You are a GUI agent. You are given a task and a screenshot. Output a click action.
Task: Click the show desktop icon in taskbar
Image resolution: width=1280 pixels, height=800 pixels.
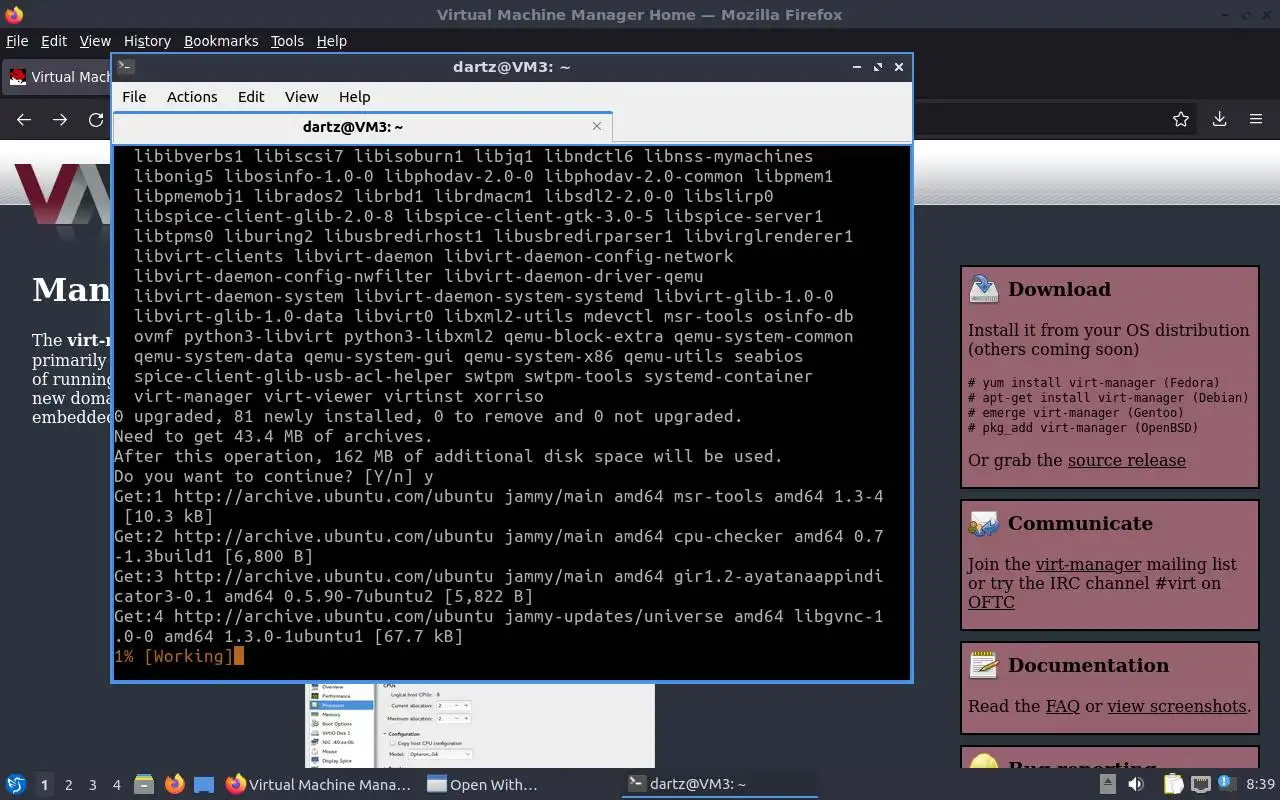[x=204, y=785]
